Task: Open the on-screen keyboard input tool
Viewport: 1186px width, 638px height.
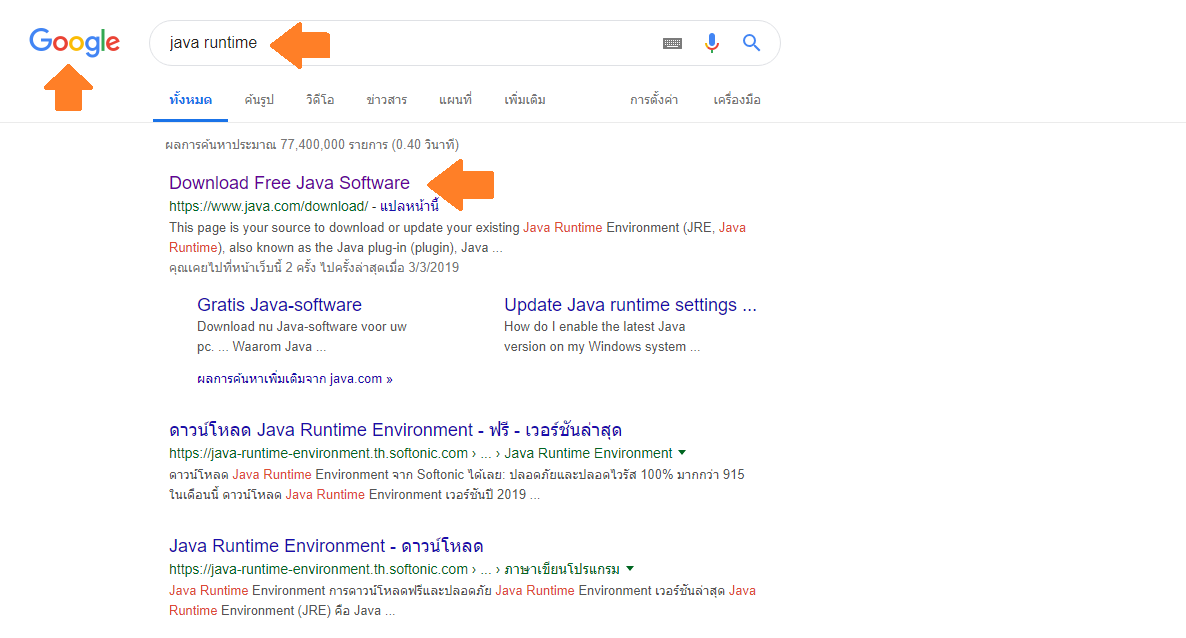Action: pyautogui.click(x=672, y=43)
